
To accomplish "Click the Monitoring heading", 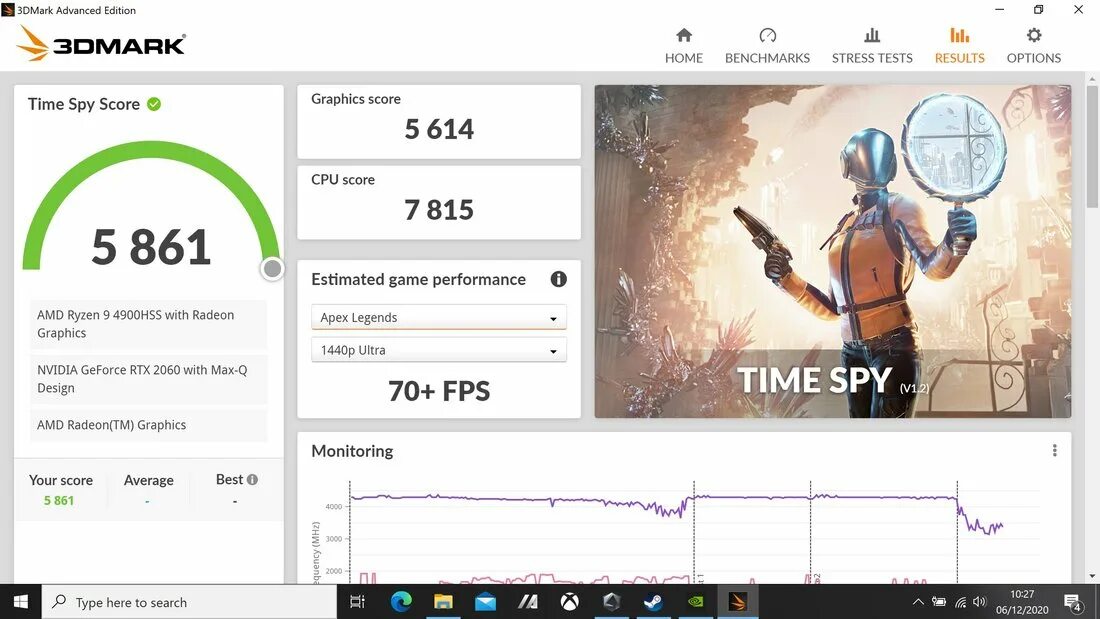I will coord(352,451).
